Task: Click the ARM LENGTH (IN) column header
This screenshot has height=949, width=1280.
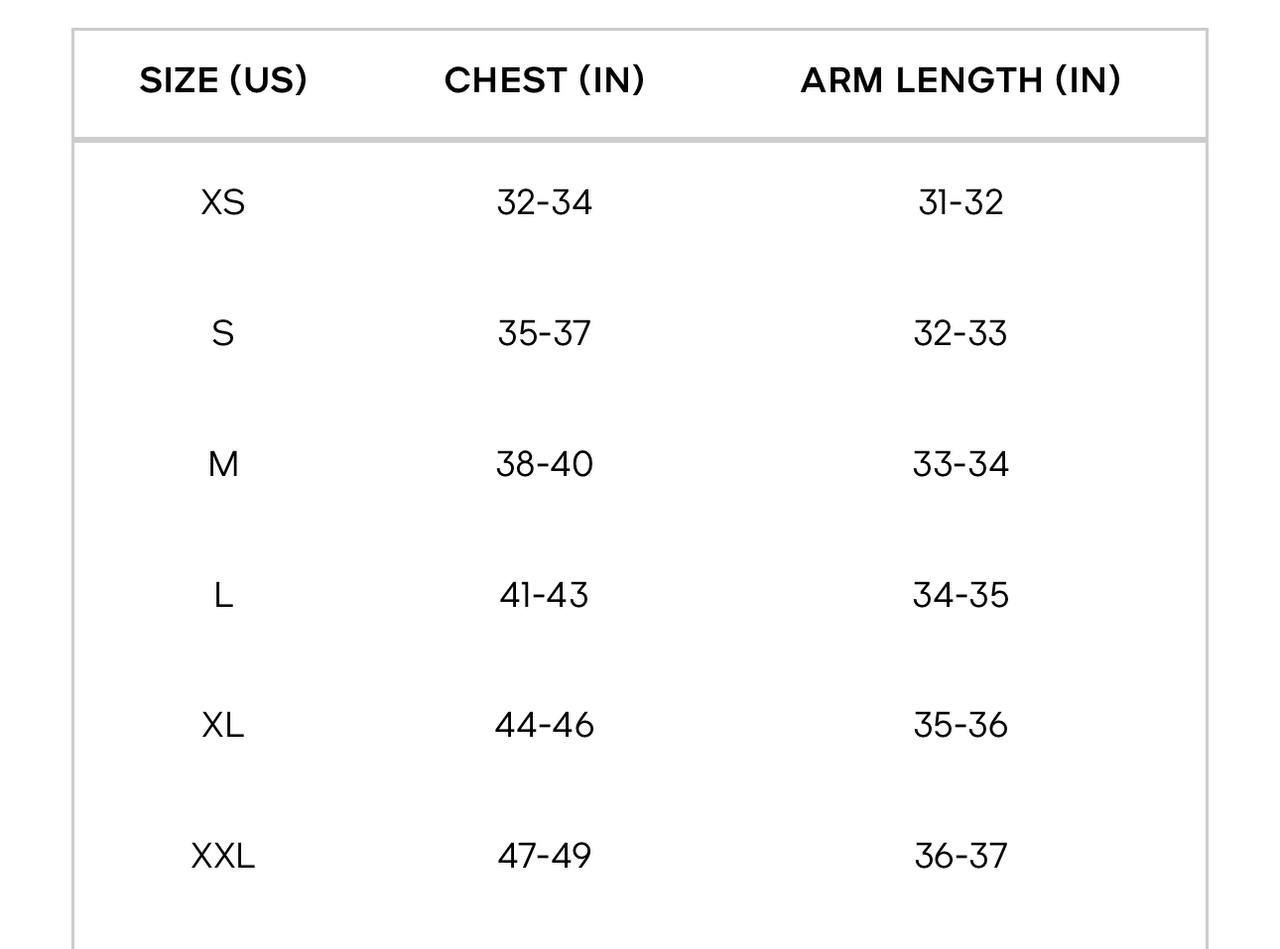Action: click(x=960, y=80)
